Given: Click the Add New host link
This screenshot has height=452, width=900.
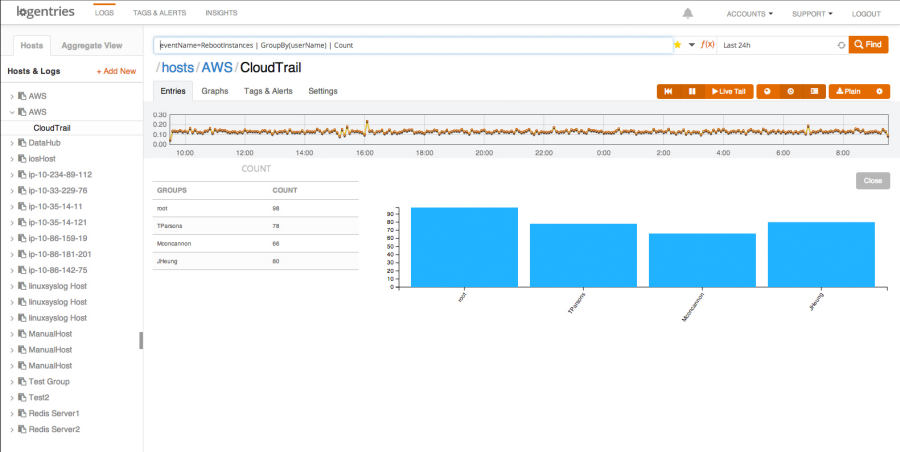Looking at the screenshot, I should [x=116, y=72].
